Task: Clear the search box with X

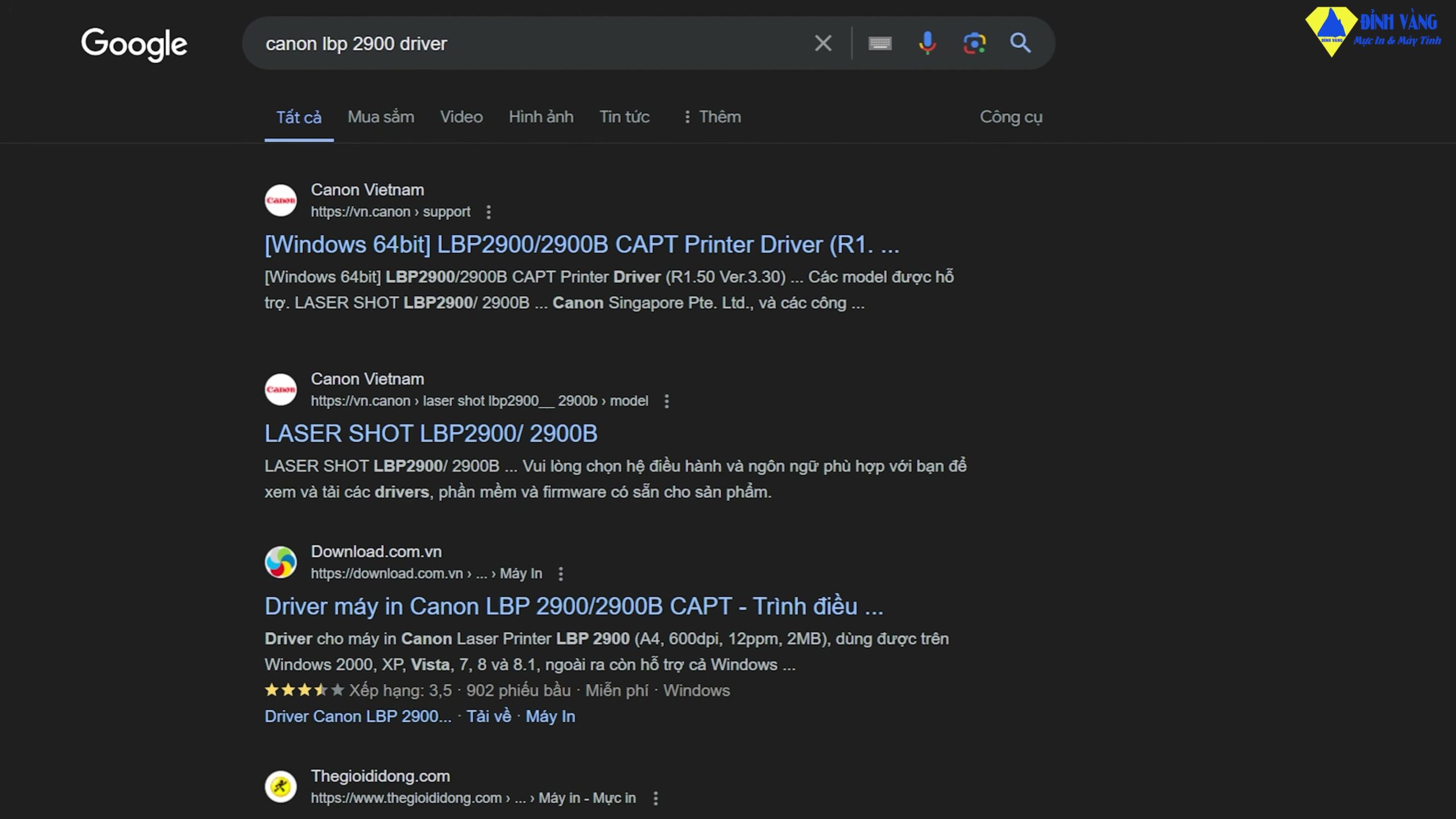Action: [822, 43]
